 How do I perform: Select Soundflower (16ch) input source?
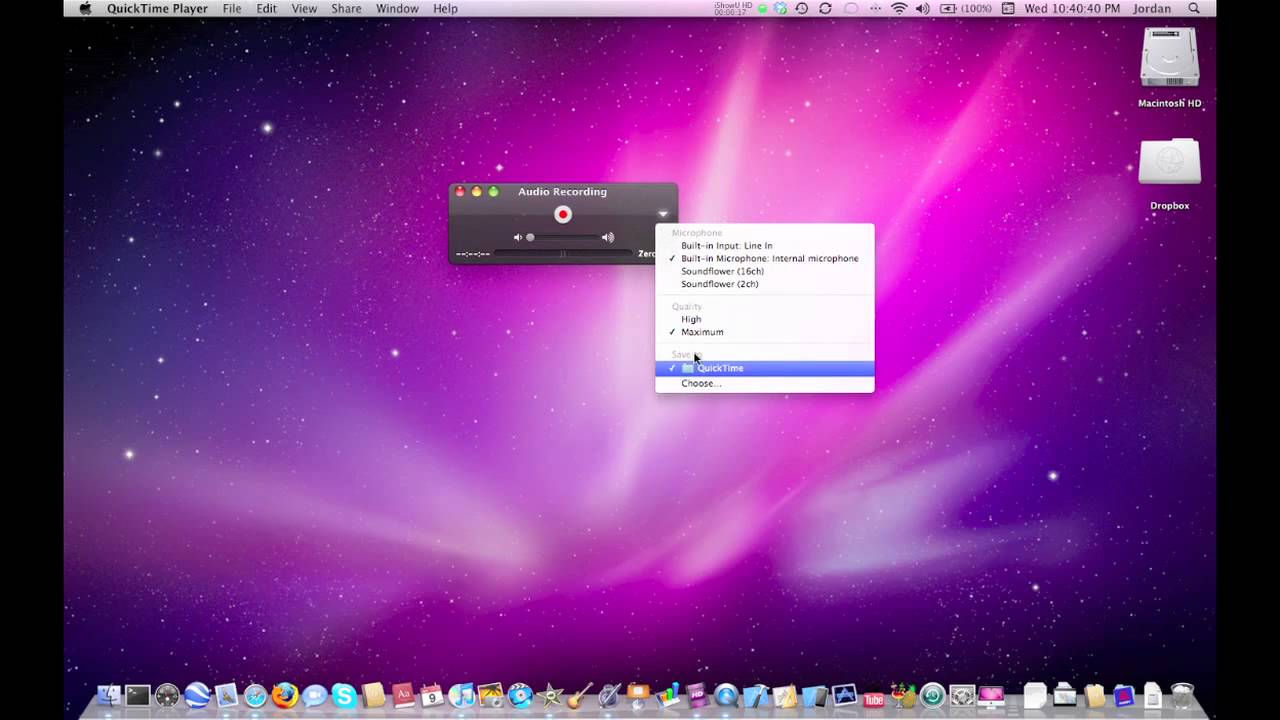[x=722, y=271]
